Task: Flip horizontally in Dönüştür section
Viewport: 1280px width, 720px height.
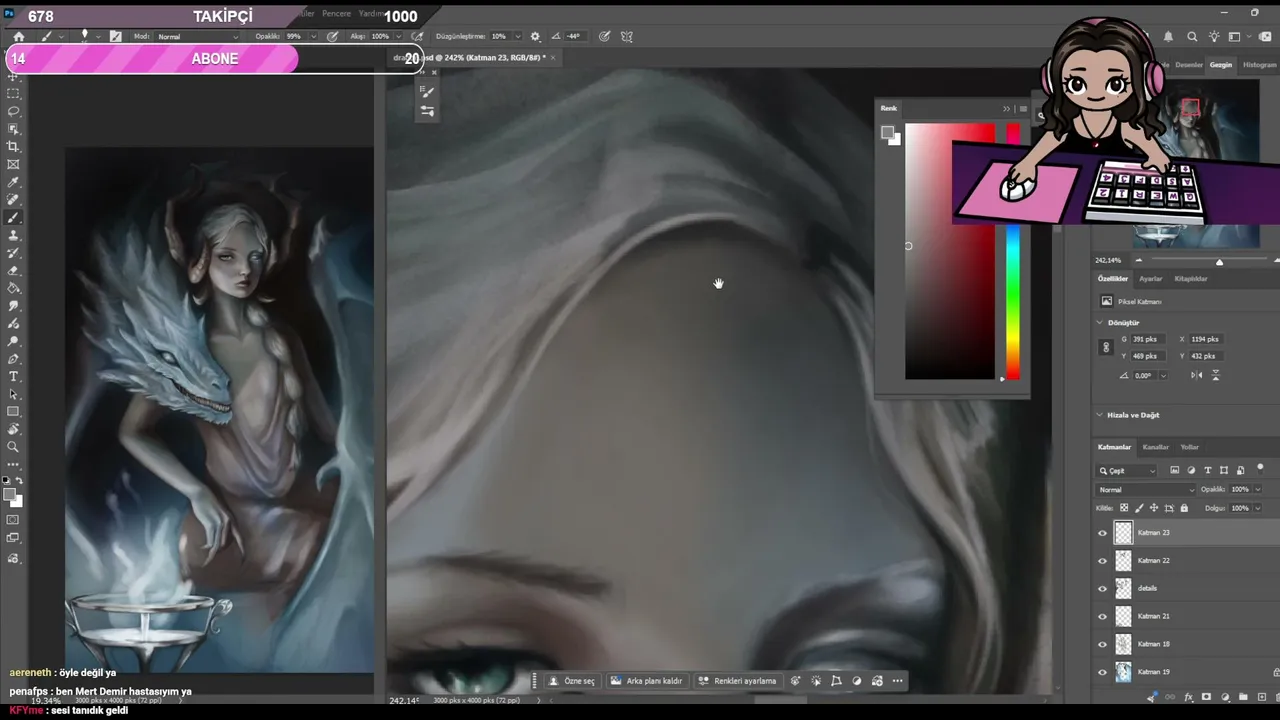Action: point(1197,375)
